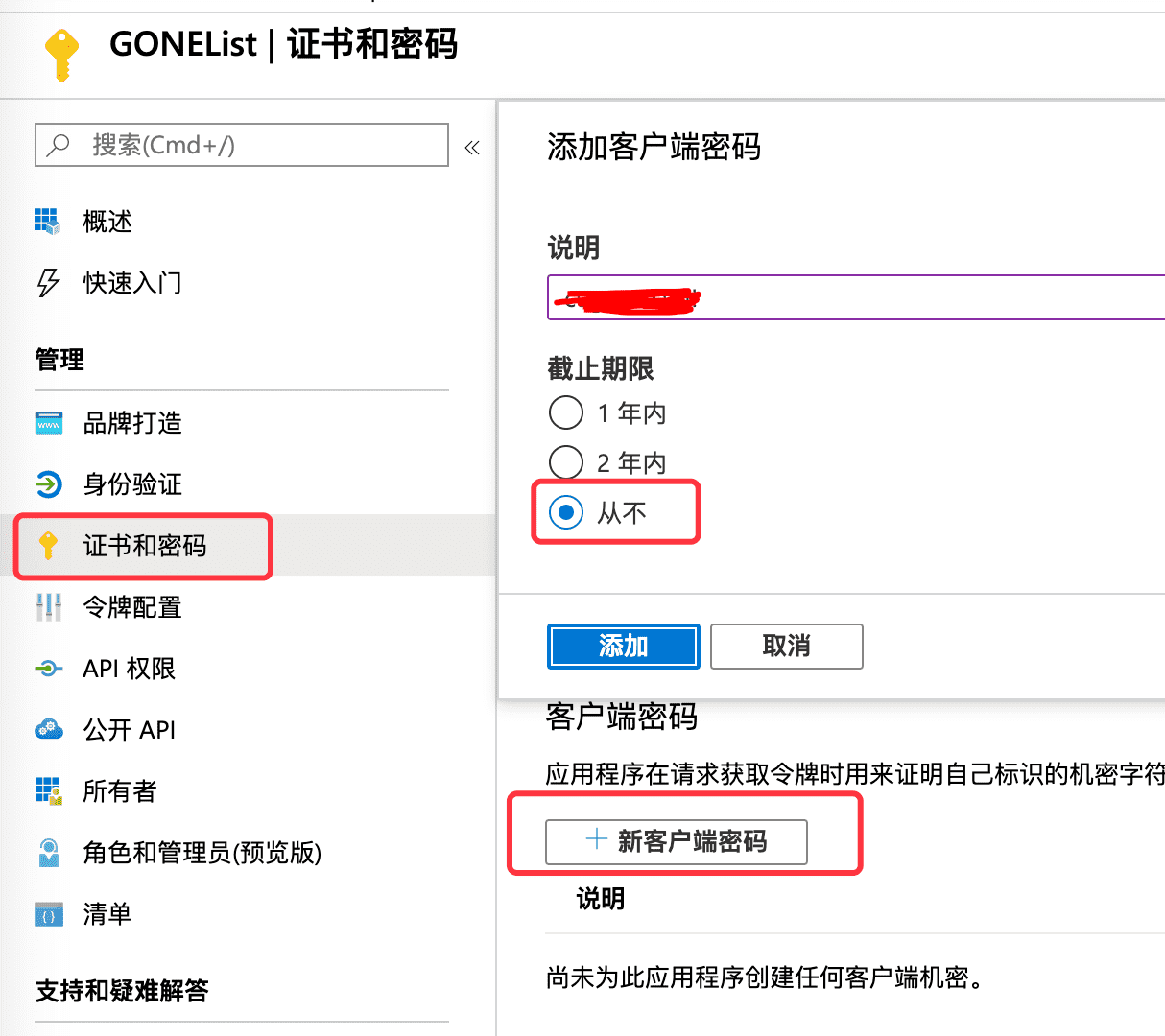Click the 新客户端密码 button
Viewport: 1165px width, 1036px height.
tap(677, 841)
